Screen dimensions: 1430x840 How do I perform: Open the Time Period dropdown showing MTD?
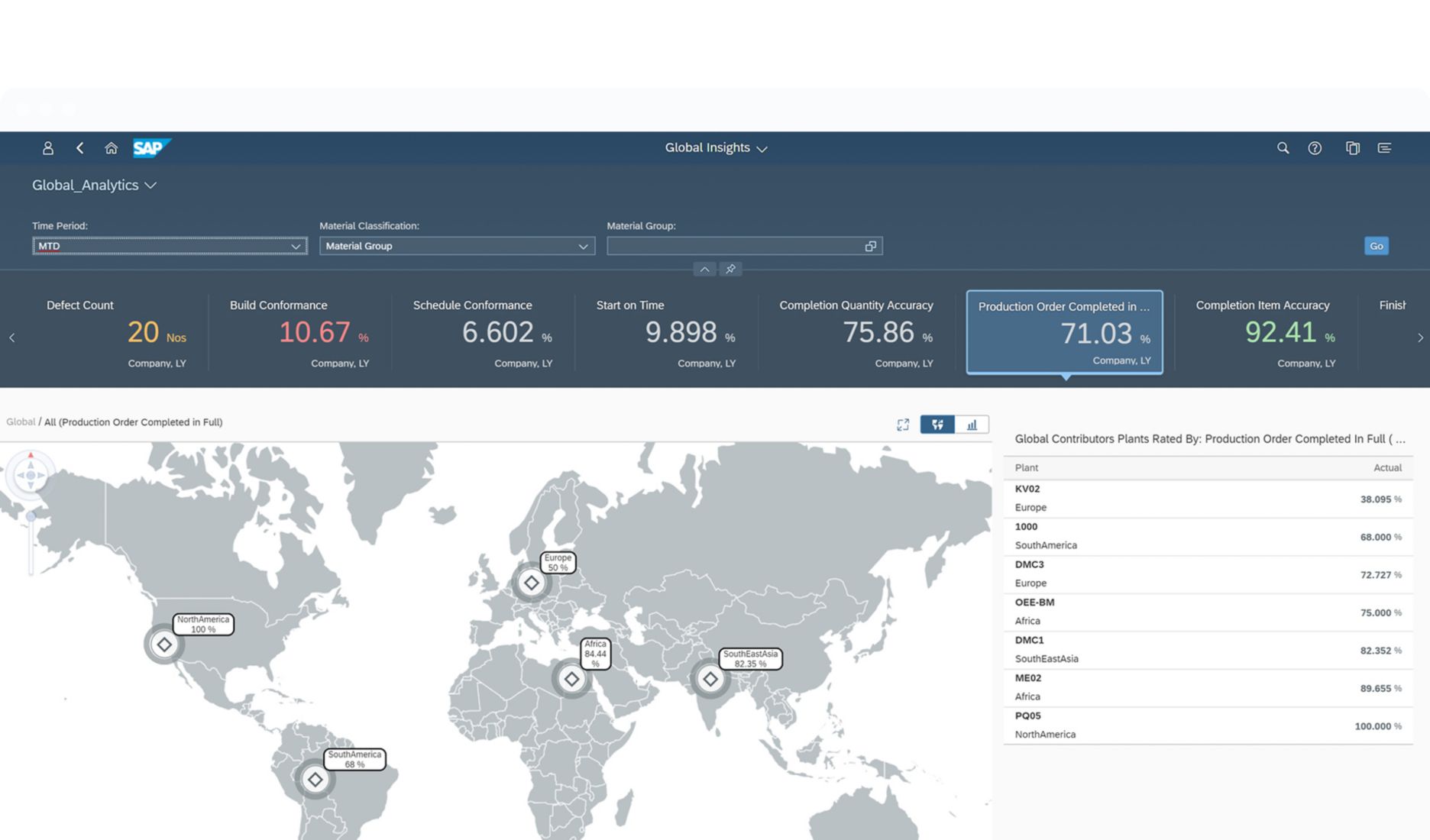297,246
